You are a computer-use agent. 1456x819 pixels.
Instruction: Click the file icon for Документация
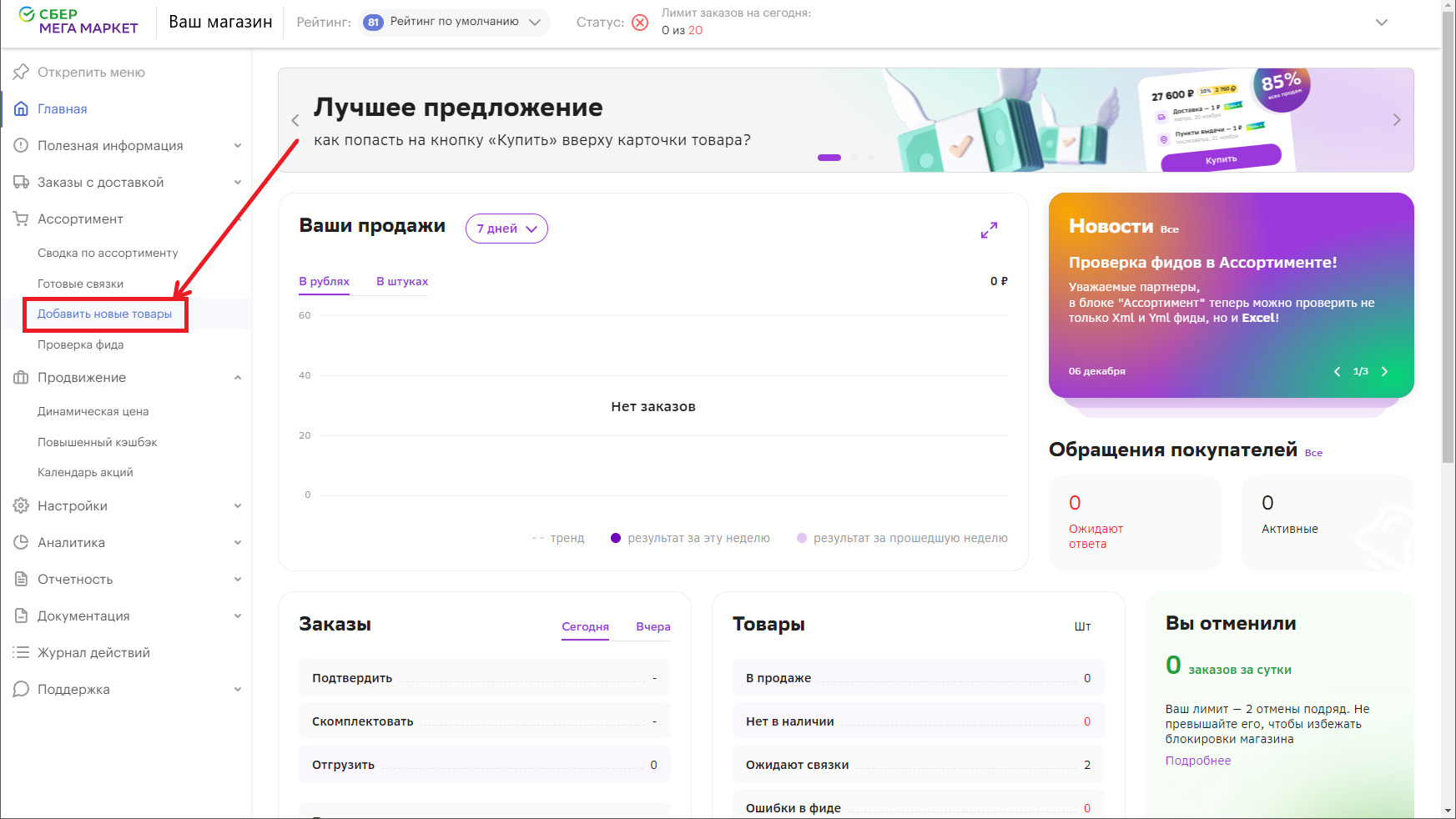coord(21,616)
